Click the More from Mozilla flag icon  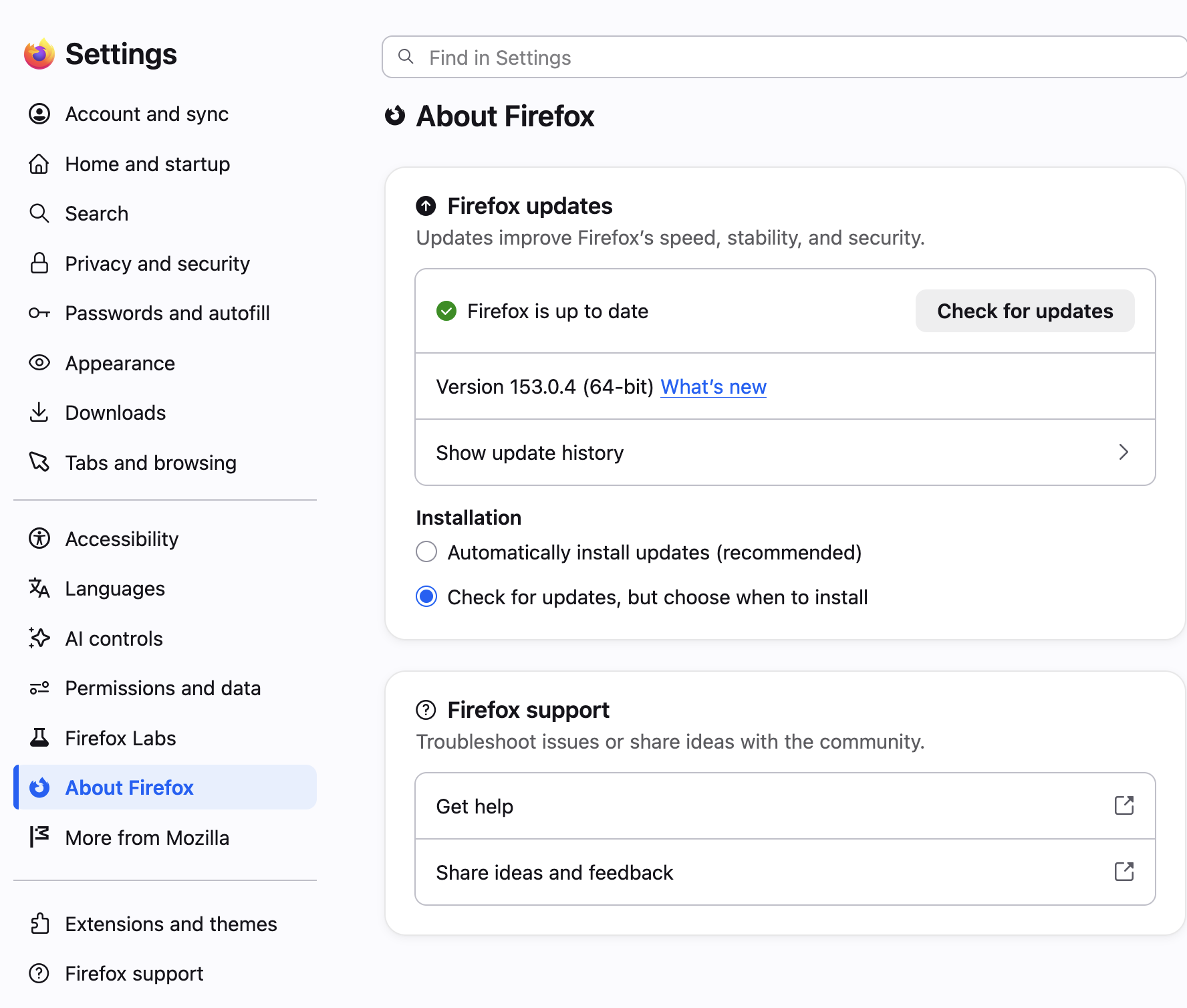[39, 838]
